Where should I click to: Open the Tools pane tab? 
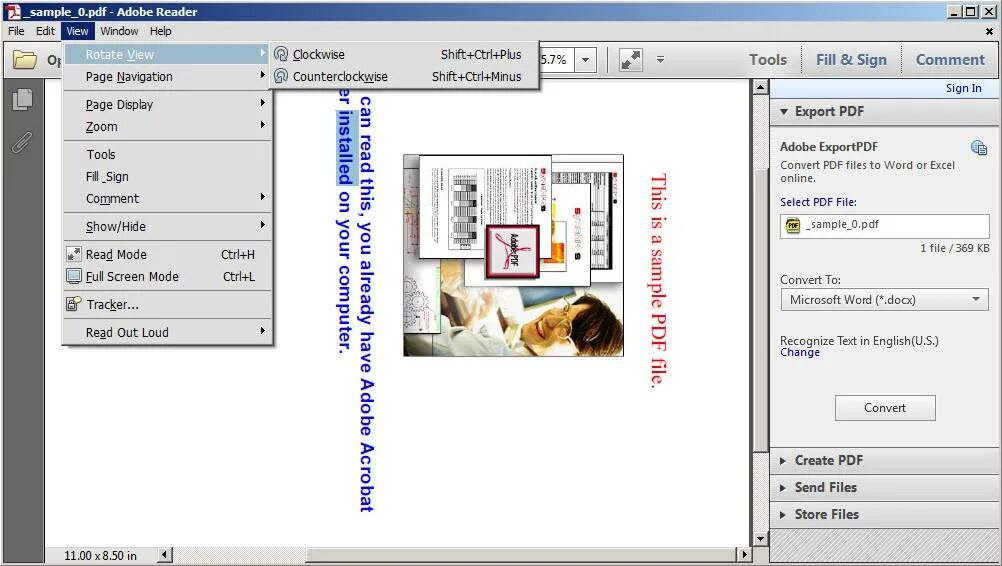pyautogui.click(x=767, y=59)
